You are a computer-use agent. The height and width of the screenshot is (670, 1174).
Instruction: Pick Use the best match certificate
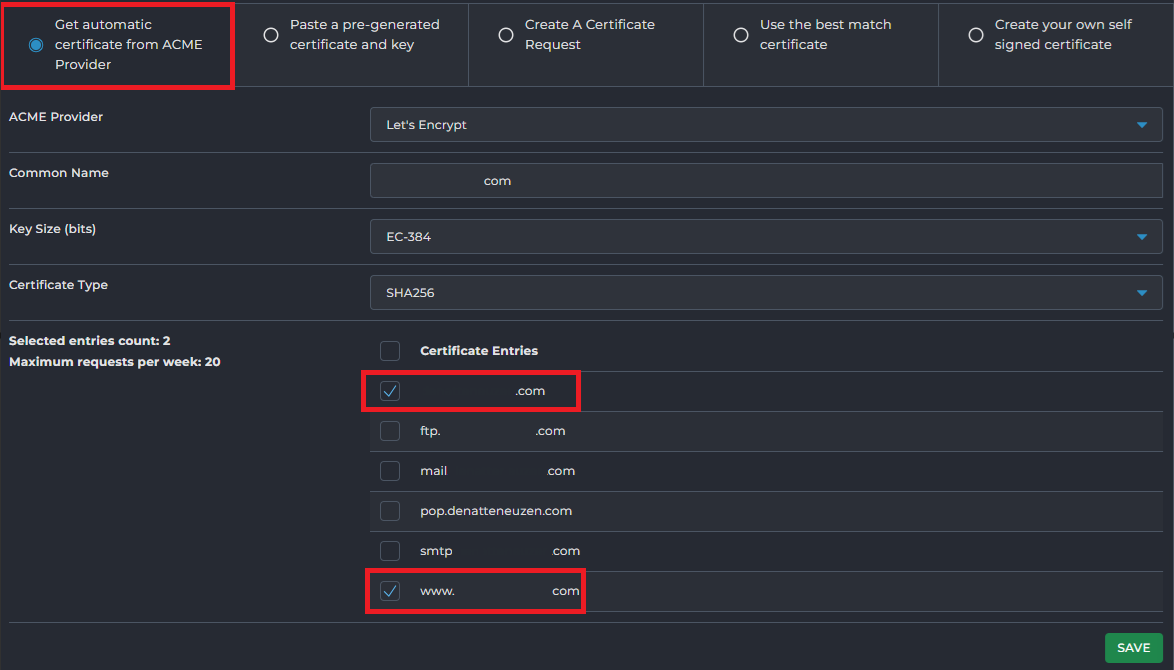tap(741, 35)
